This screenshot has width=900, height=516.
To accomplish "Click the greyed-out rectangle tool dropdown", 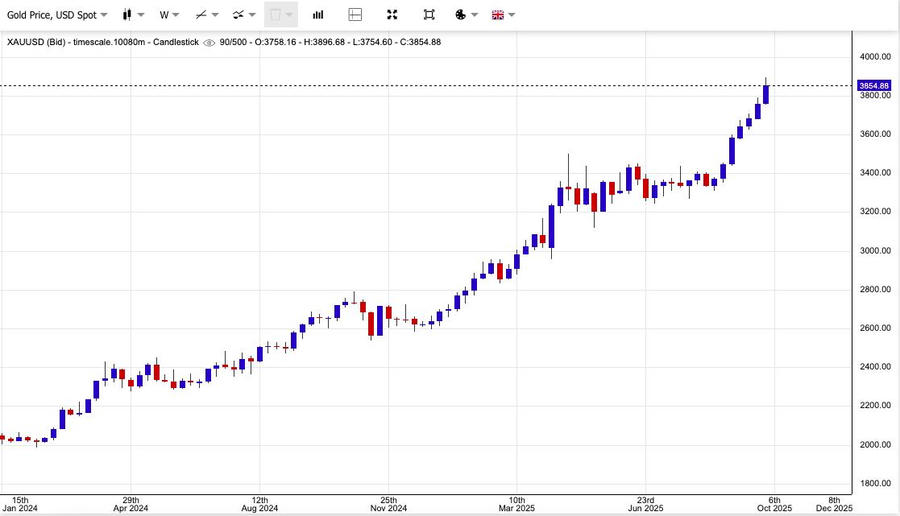I will click(x=281, y=15).
